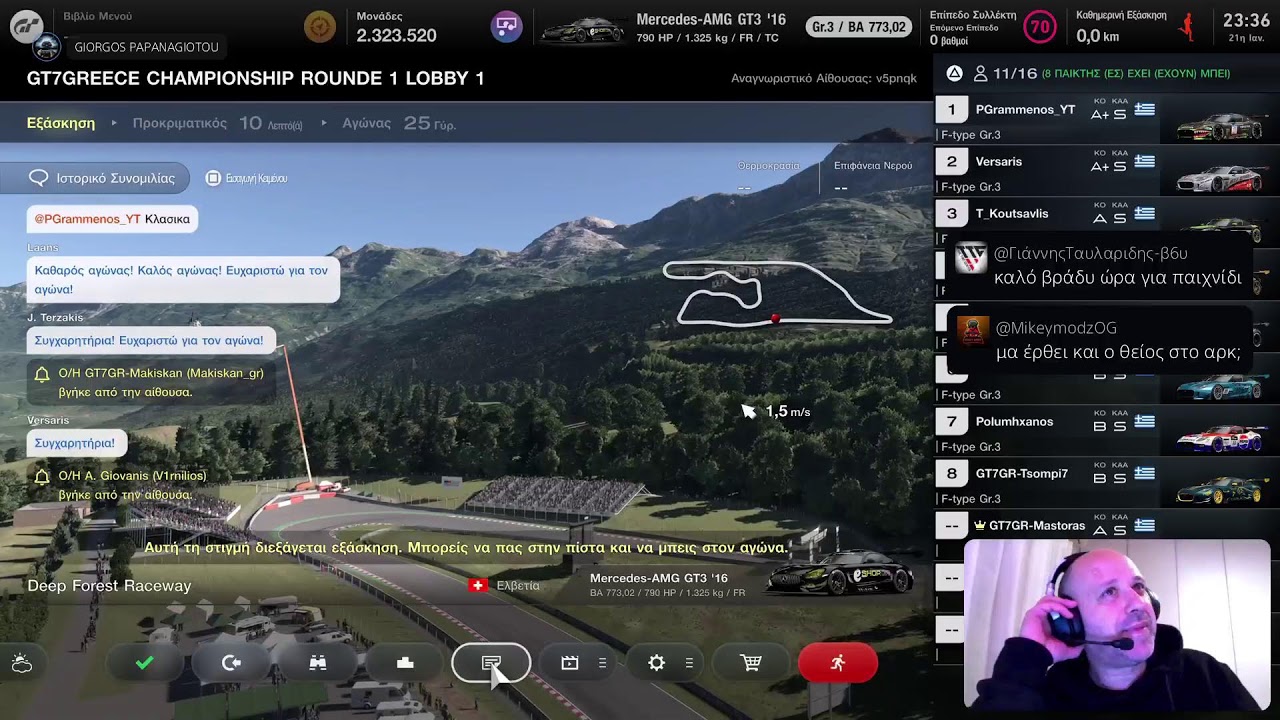This screenshot has width=1280, height=720.
Task: Select player Versaris in the list
Action: pyautogui.click(x=1106, y=171)
